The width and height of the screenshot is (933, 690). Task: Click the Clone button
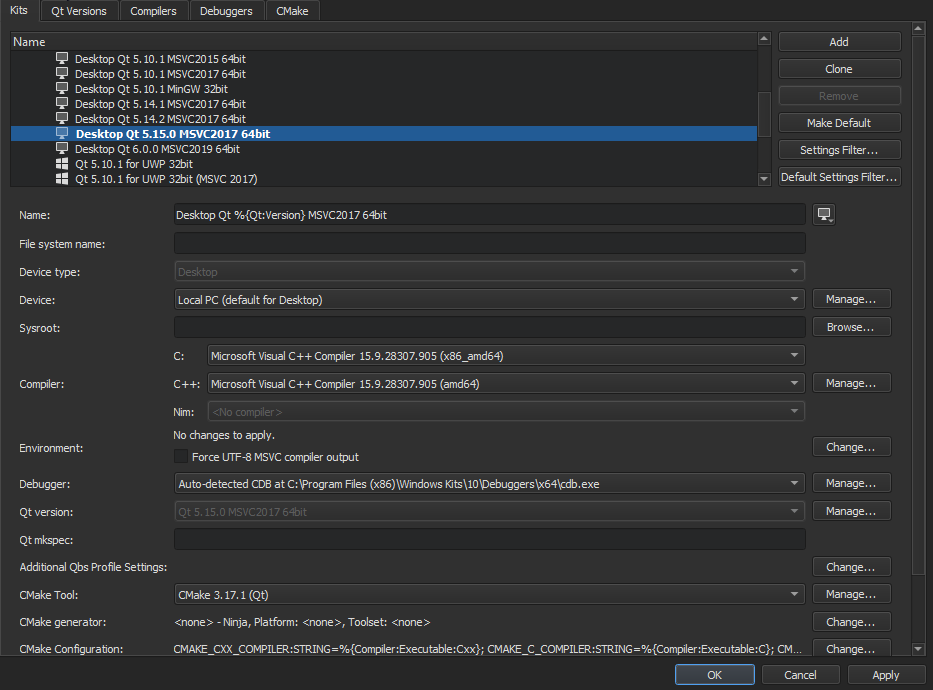click(x=839, y=69)
